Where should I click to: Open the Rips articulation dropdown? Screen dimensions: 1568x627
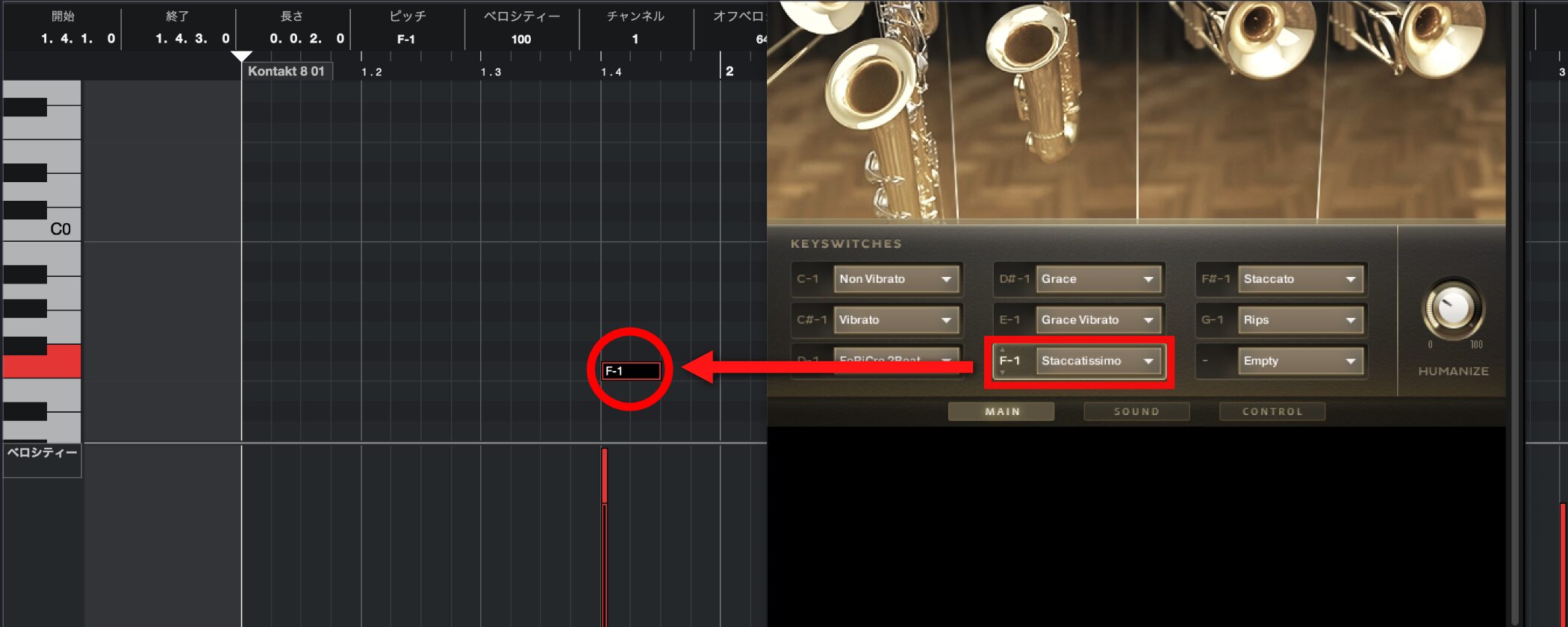point(1301,320)
